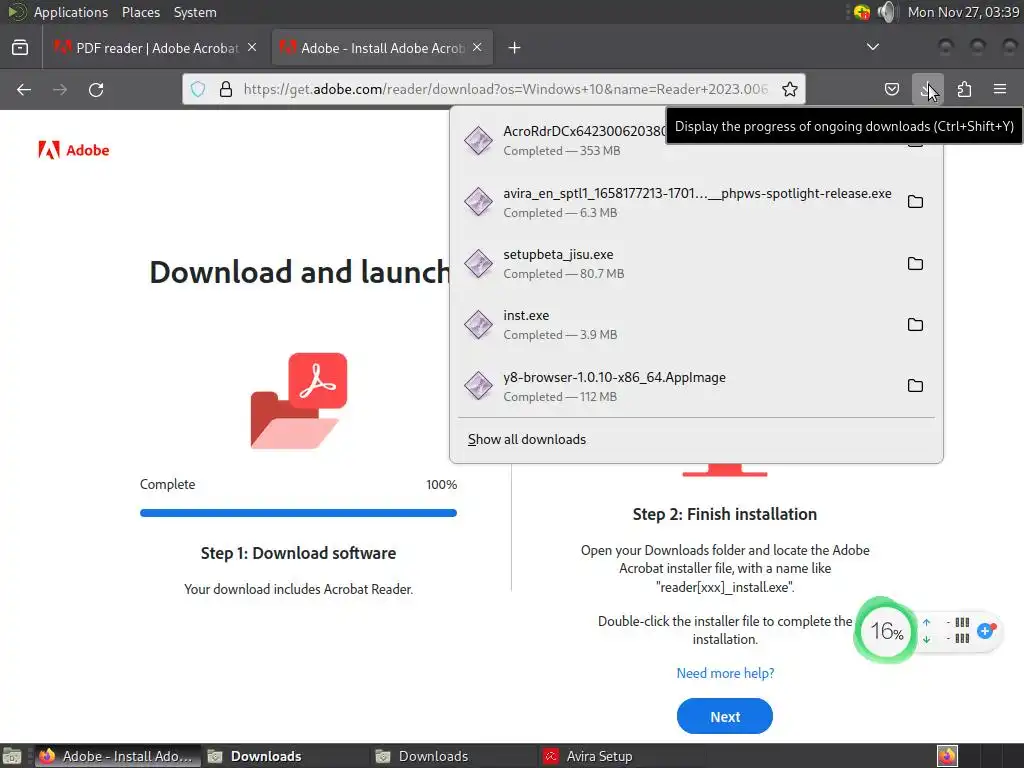
Task: Click the blue plus widget icon
Action: coord(986,631)
